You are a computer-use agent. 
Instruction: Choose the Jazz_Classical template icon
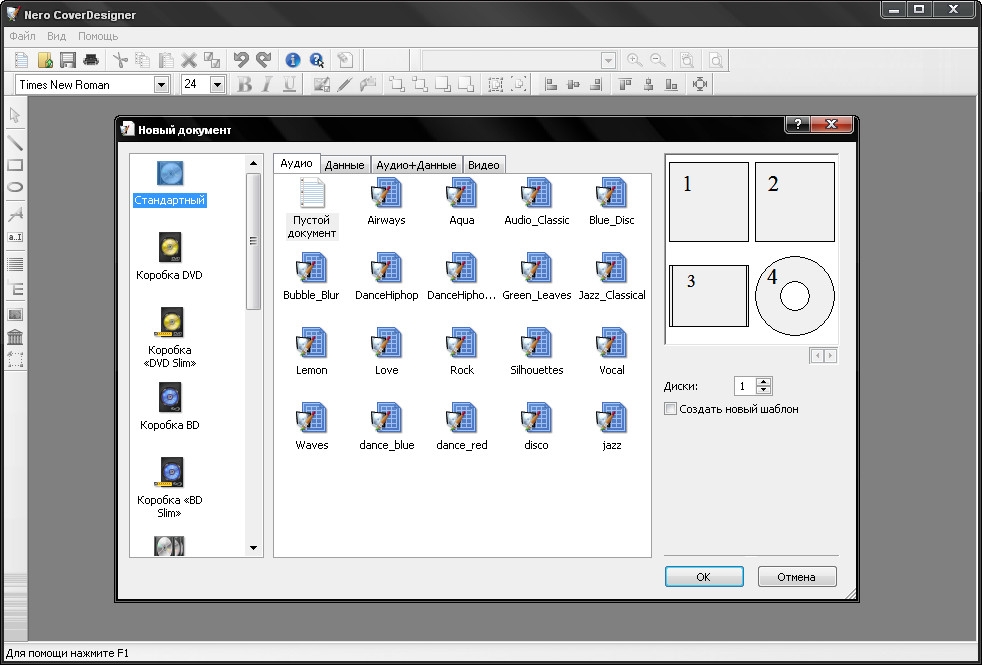(611, 269)
